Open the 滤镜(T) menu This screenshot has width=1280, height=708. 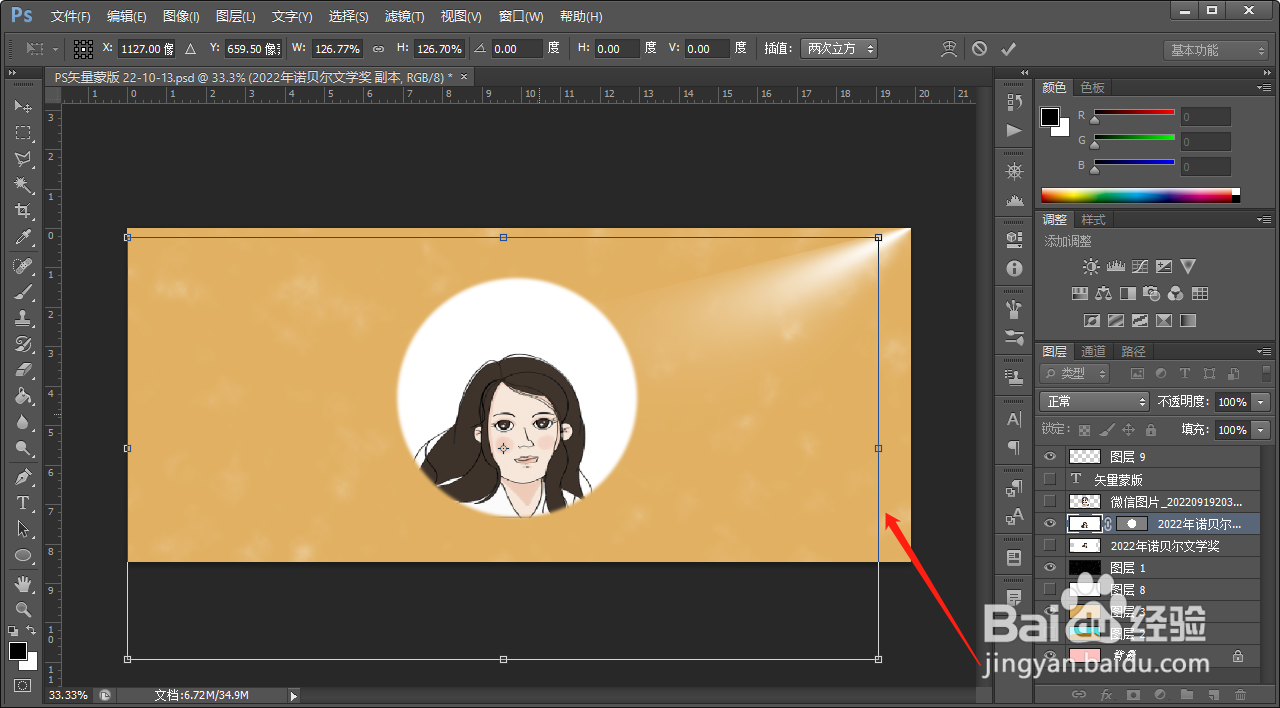pos(404,16)
